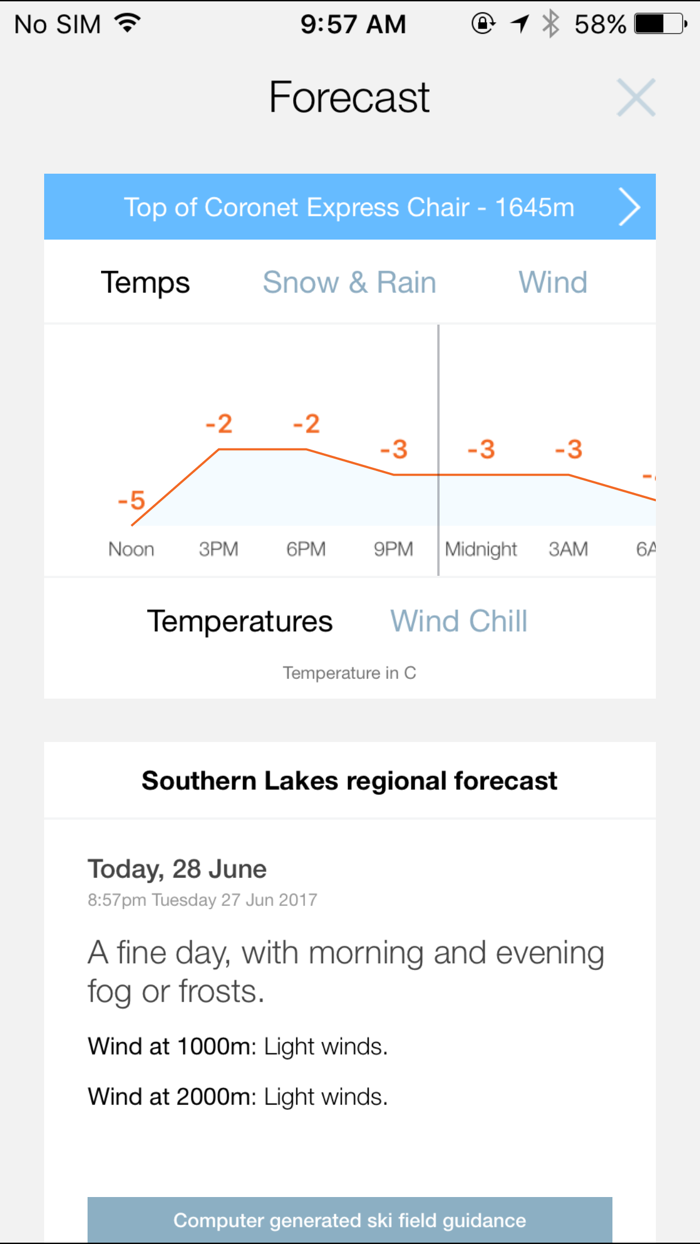Screen dimensions: 700x1244
Task: Switch to the Wind tab
Action: pyautogui.click(x=552, y=282)
